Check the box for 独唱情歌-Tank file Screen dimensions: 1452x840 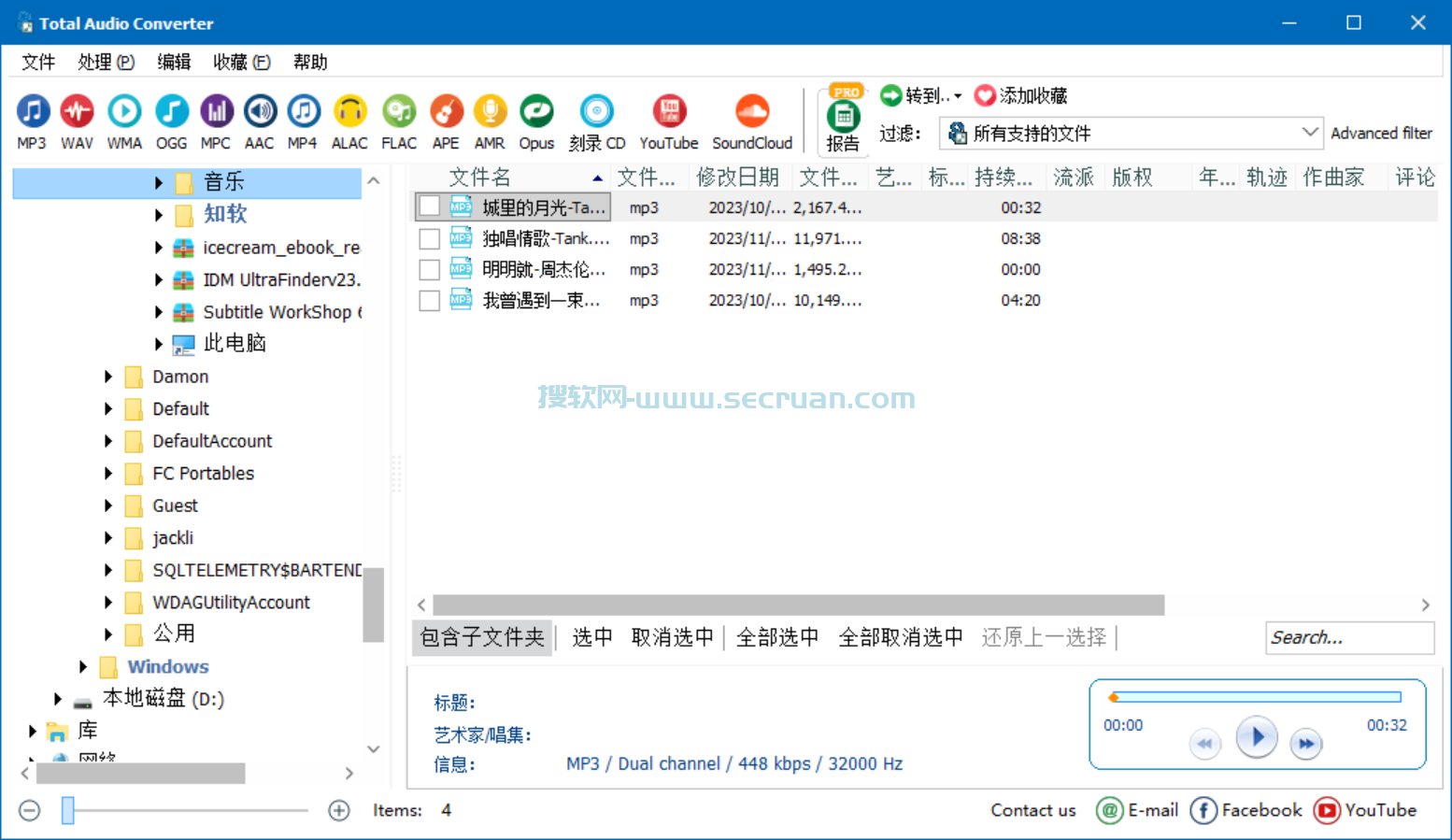[430, 238]
